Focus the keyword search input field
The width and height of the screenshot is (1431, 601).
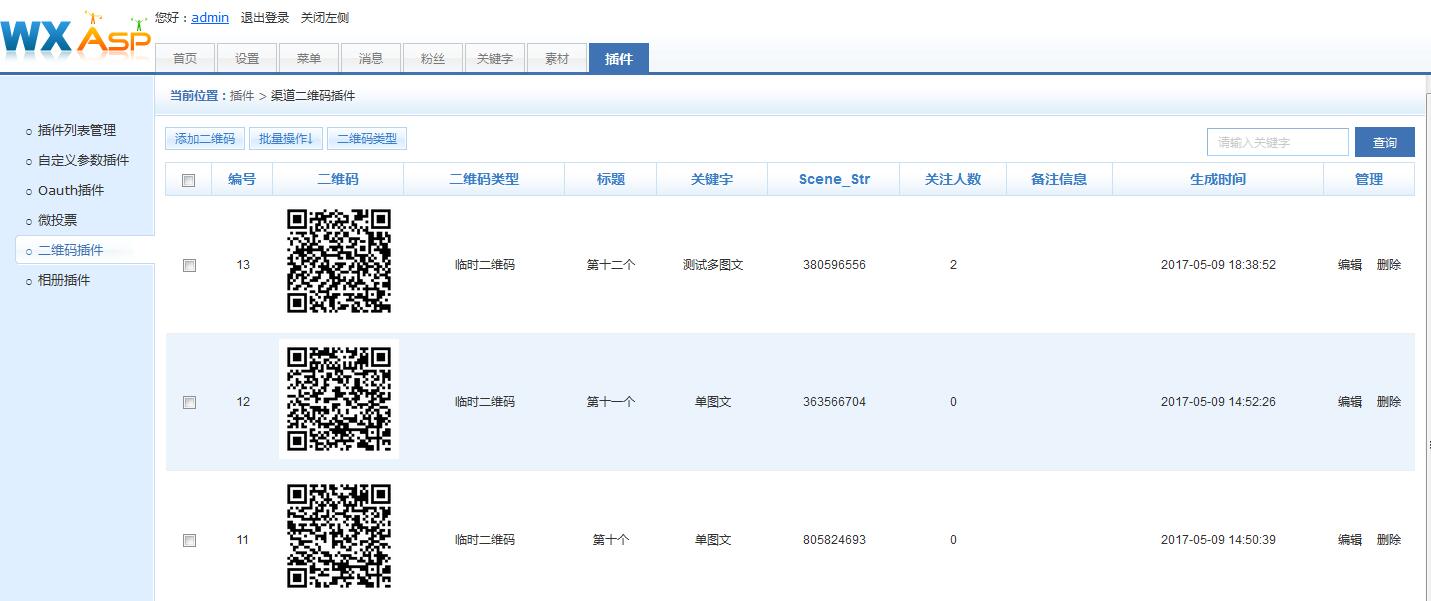point(1278,142)
